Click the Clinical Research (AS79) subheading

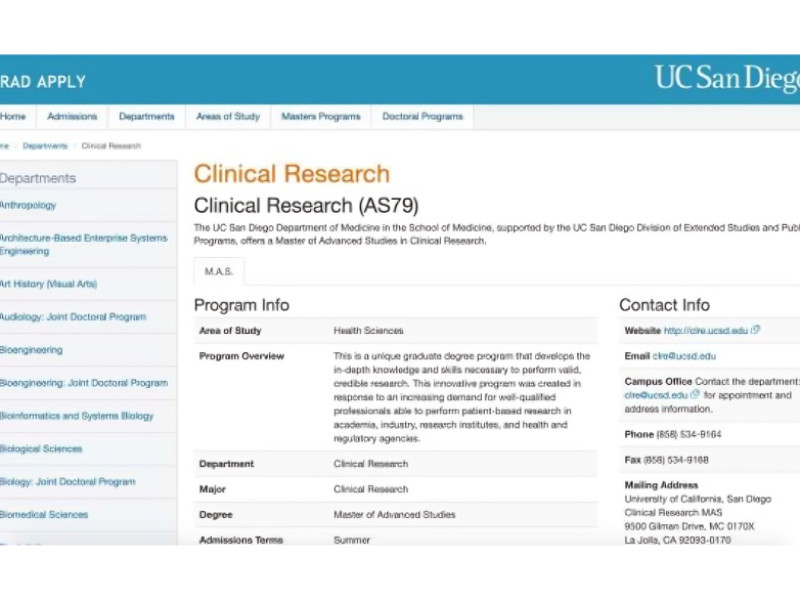(x=306, y=206)
